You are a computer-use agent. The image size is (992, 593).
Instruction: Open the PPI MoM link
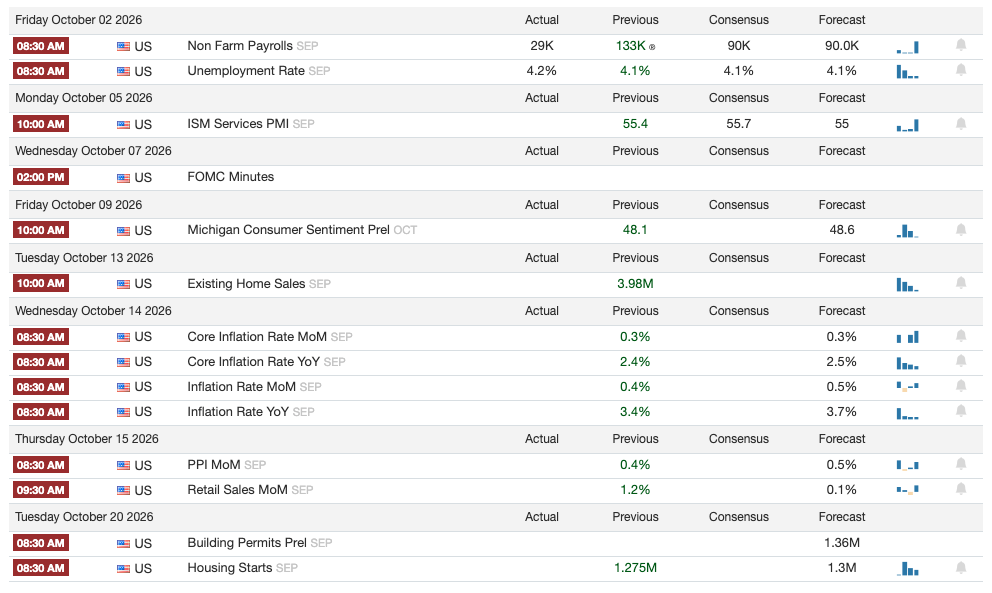coord(214,465)
